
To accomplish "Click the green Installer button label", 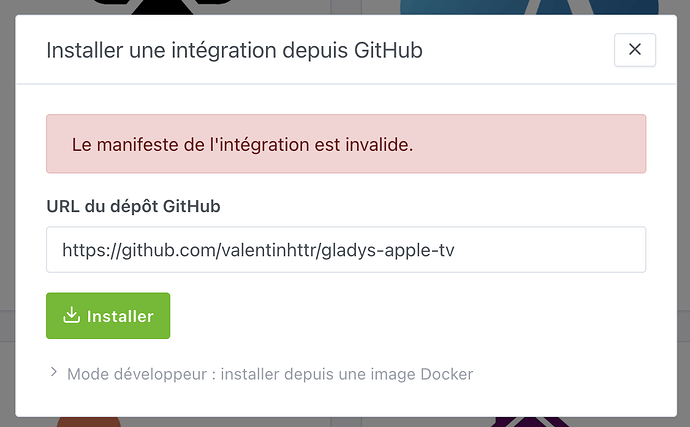I will point(120,316).
